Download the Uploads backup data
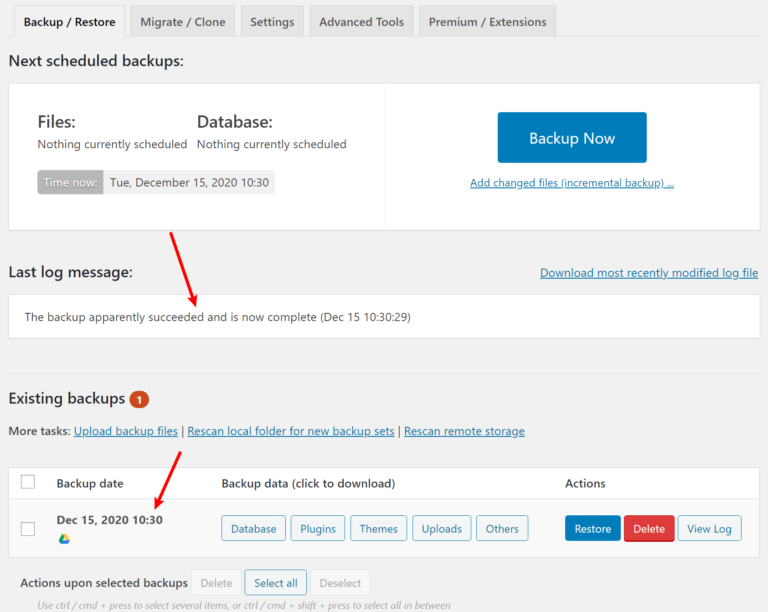The width and height of the screenshot is (768, 612). point(442,528)
